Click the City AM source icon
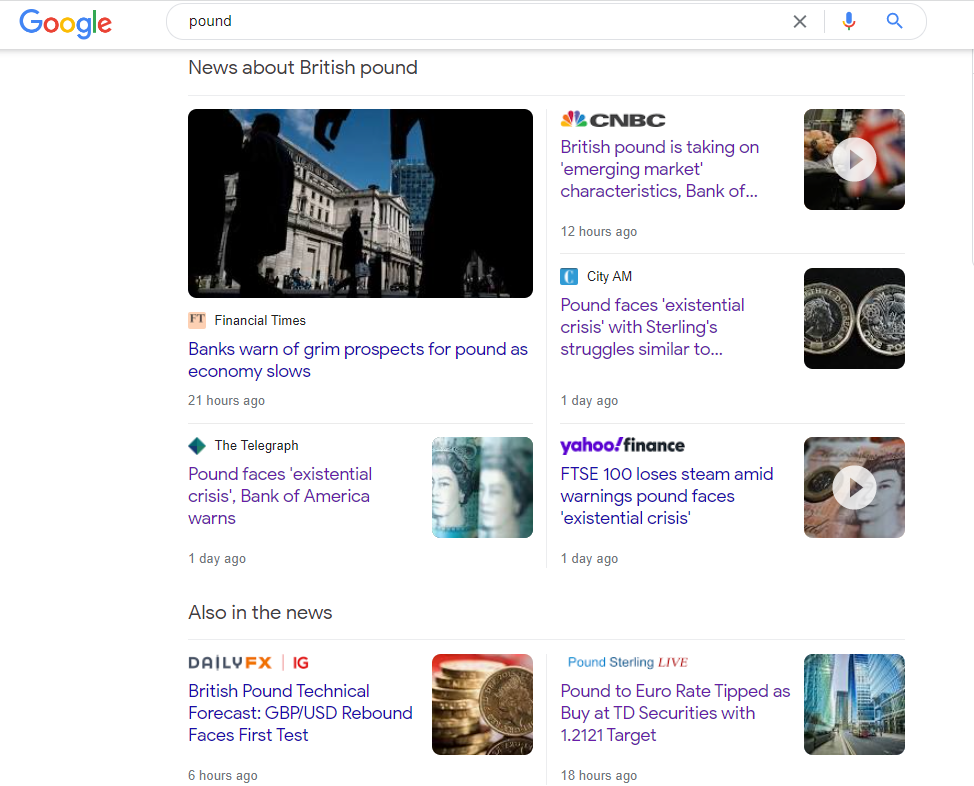The height and width of the screenshot is (786, 974). click(x=569, y=277)
